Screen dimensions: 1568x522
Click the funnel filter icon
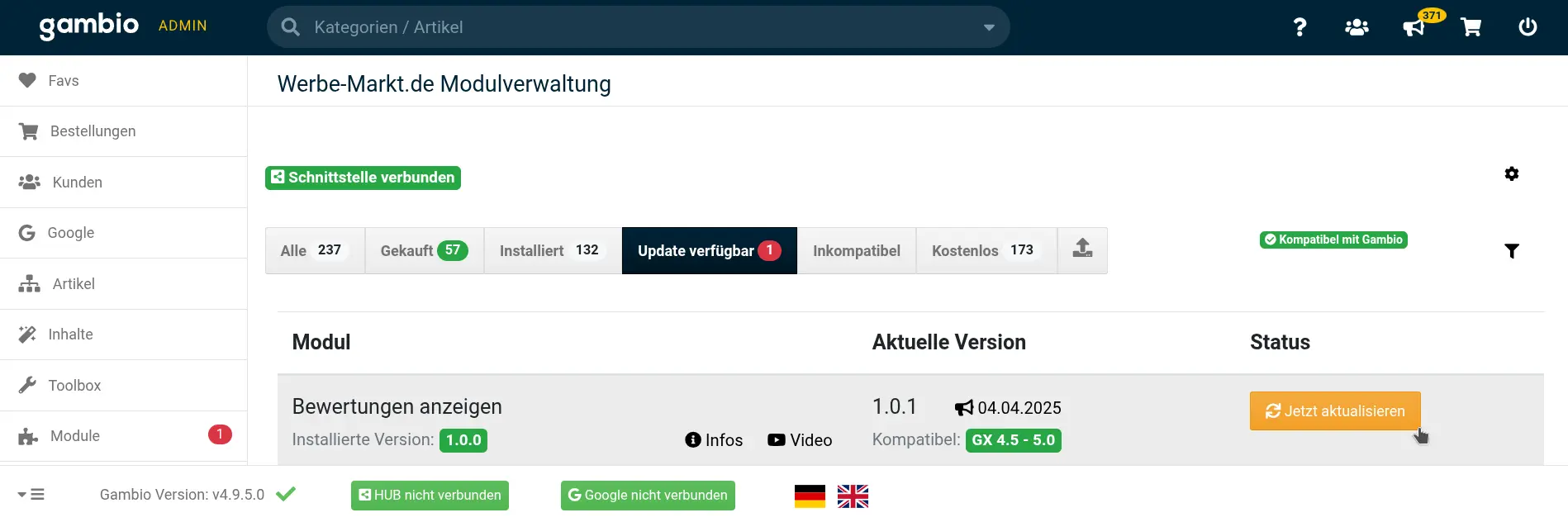tap(1512, 251)
